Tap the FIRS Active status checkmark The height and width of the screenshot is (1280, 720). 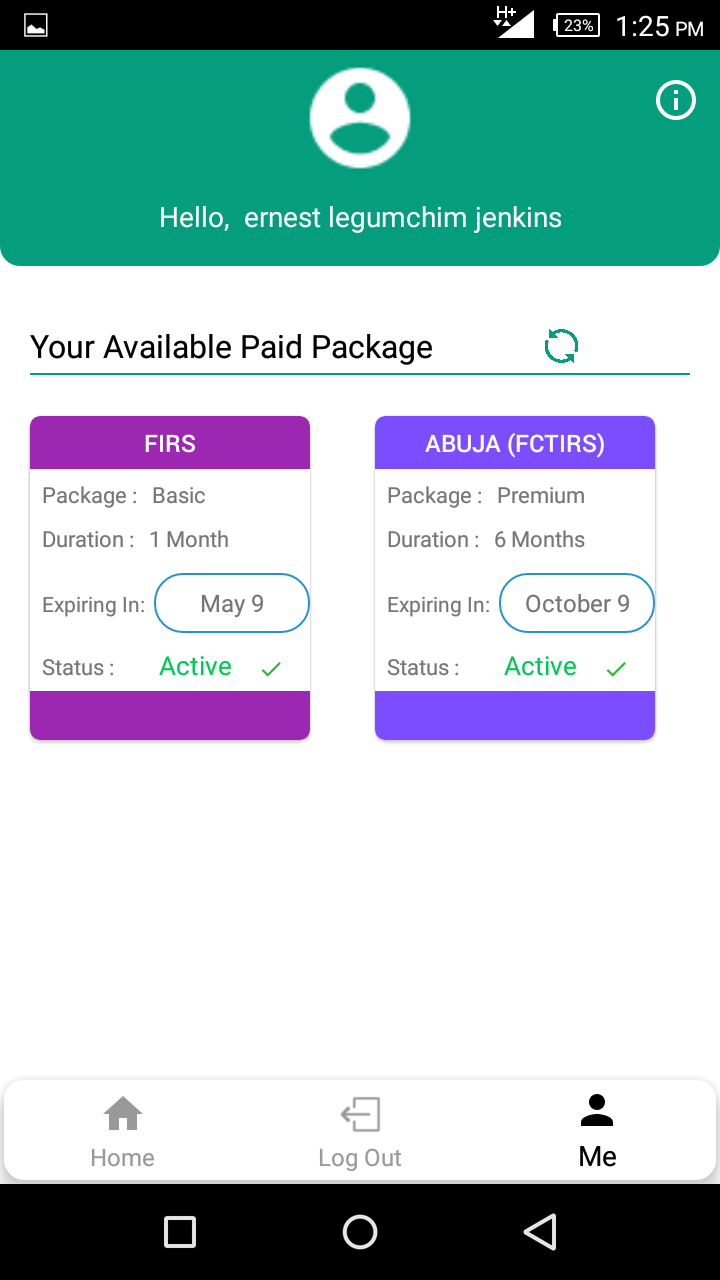click(270, 669)
